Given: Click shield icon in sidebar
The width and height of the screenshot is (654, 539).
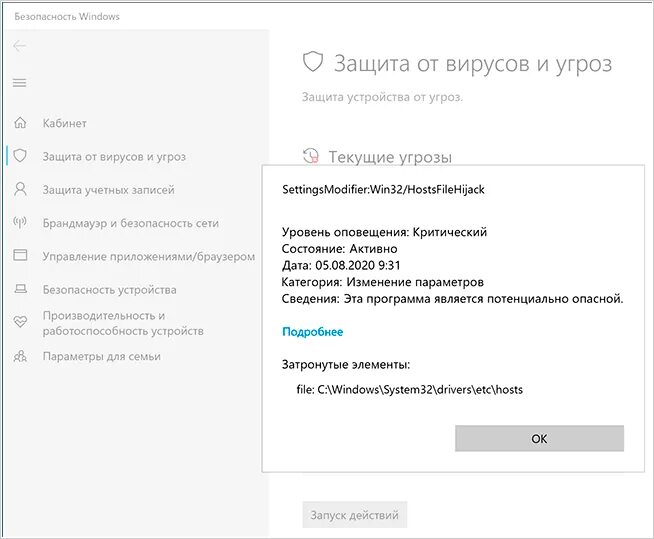Looking at the screenshot, I should 20,156.
